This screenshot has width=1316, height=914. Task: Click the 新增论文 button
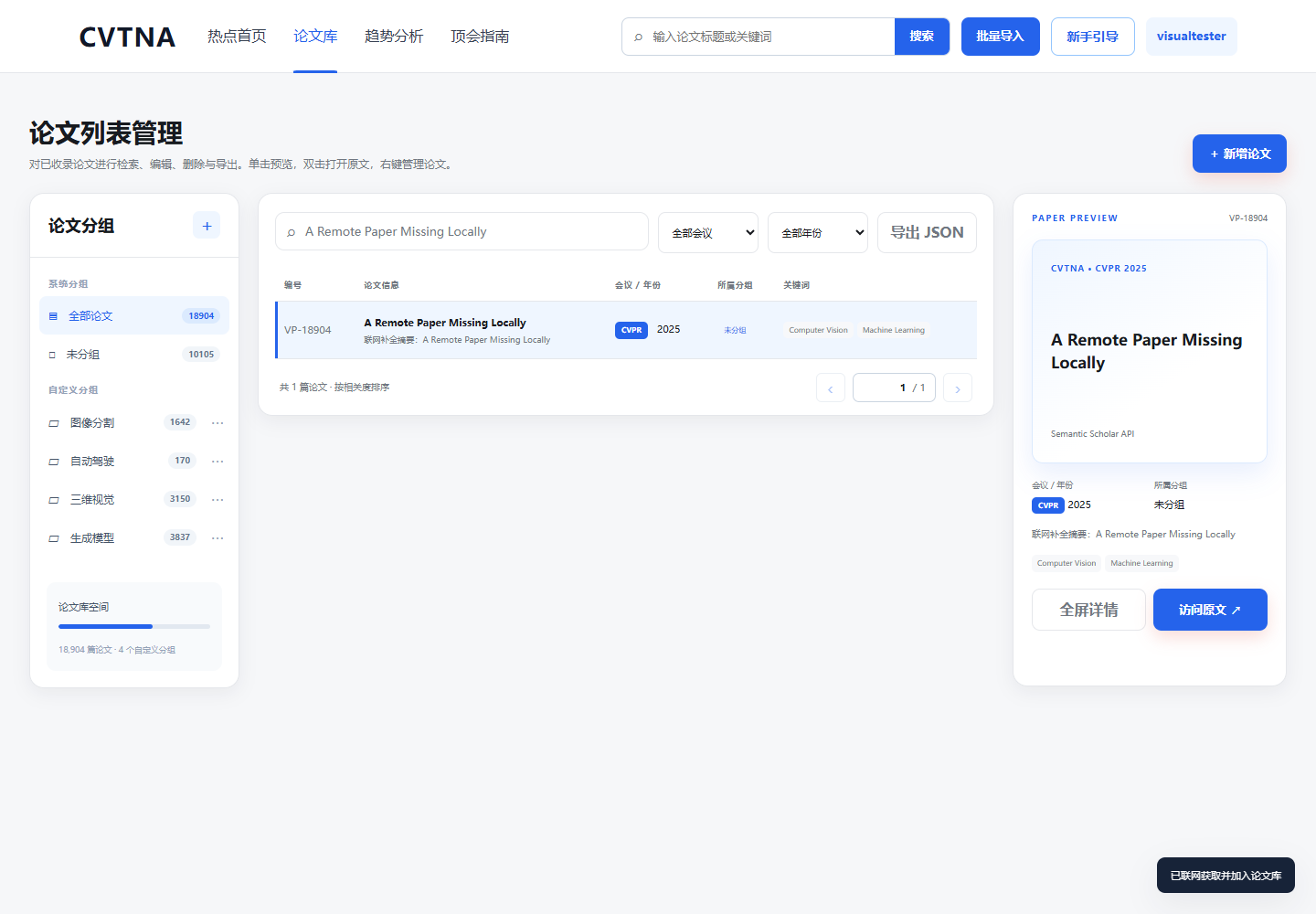click(1239, 154)
